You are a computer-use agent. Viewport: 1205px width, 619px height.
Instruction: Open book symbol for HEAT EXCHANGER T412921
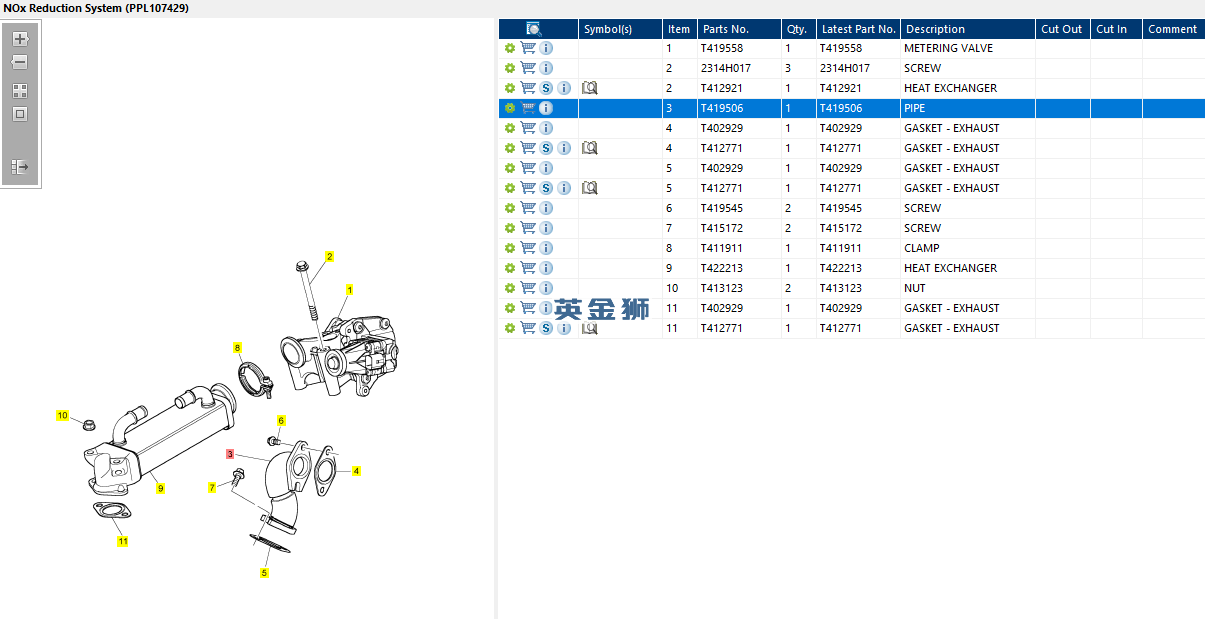tap(589, 88)
